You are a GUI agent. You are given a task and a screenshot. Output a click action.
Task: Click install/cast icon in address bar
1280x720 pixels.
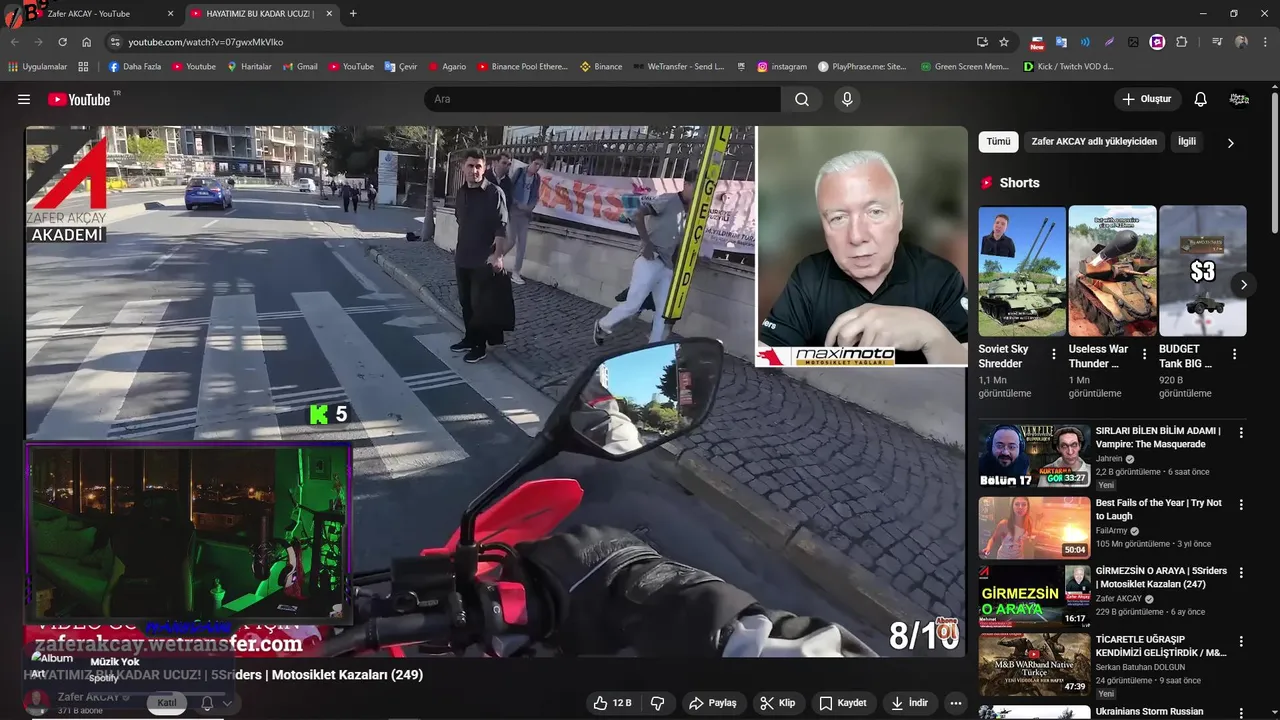tap(982, 42)
